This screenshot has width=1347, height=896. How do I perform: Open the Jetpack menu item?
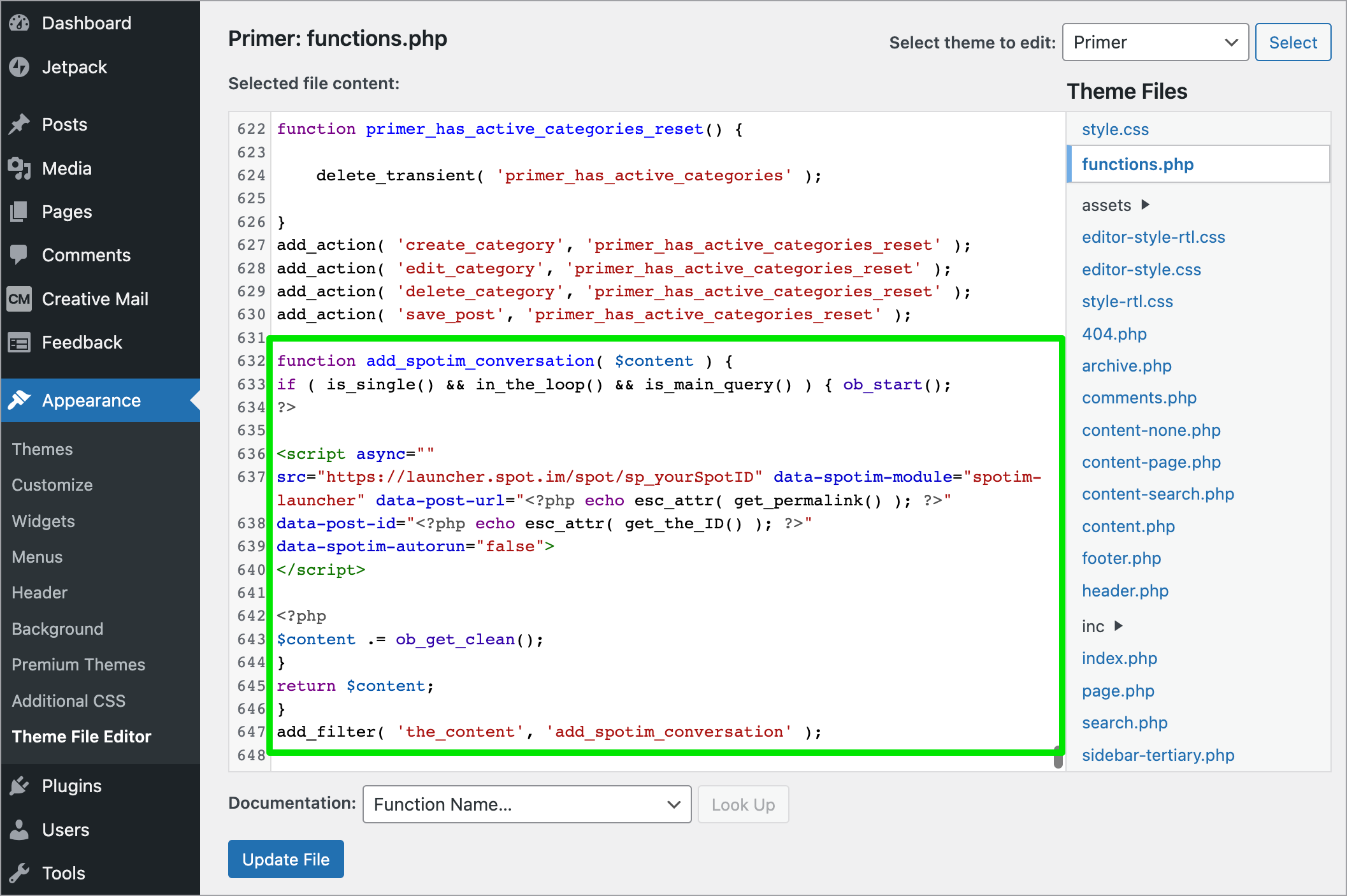[75, 67]
